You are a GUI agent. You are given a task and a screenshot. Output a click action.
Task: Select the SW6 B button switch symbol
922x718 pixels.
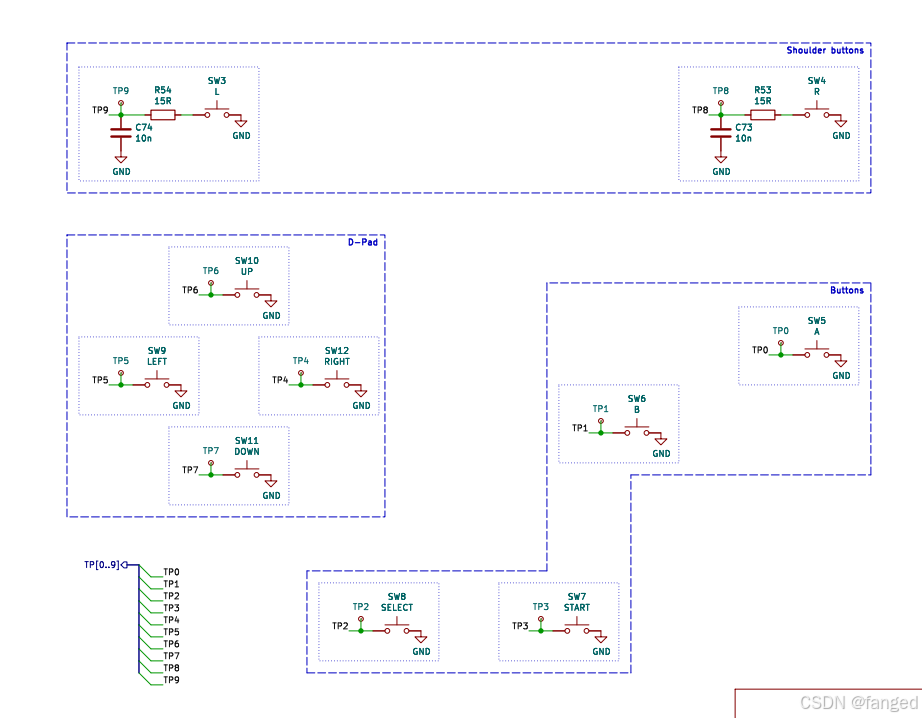pos(636,429)
